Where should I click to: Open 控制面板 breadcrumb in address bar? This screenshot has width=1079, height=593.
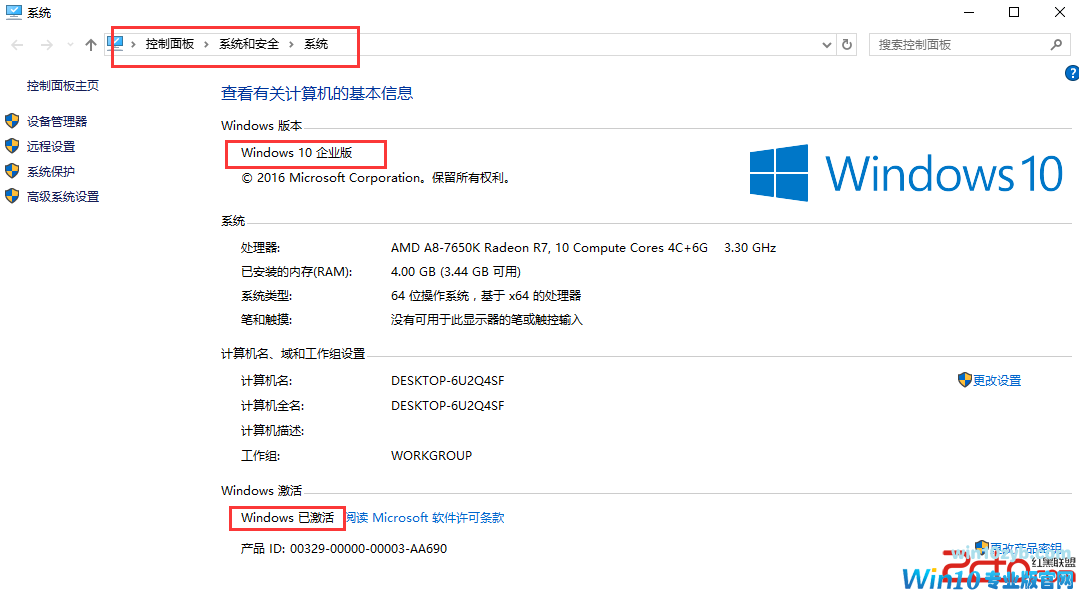point(169,44)
